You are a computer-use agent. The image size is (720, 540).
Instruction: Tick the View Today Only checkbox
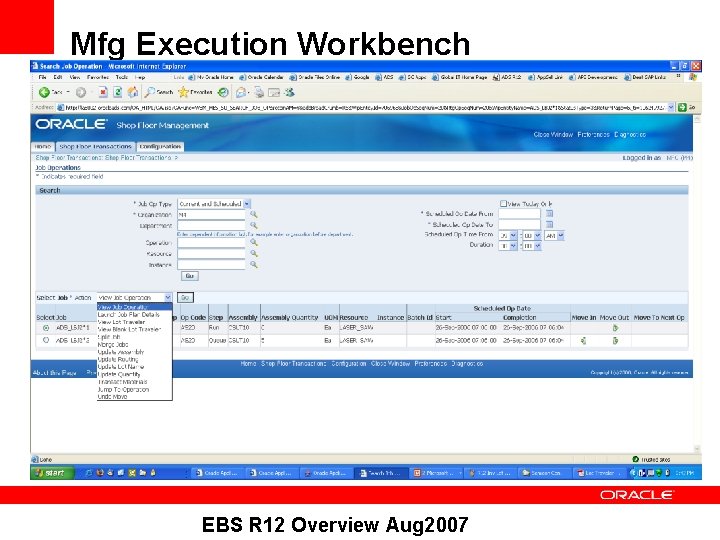click(503, 203)
